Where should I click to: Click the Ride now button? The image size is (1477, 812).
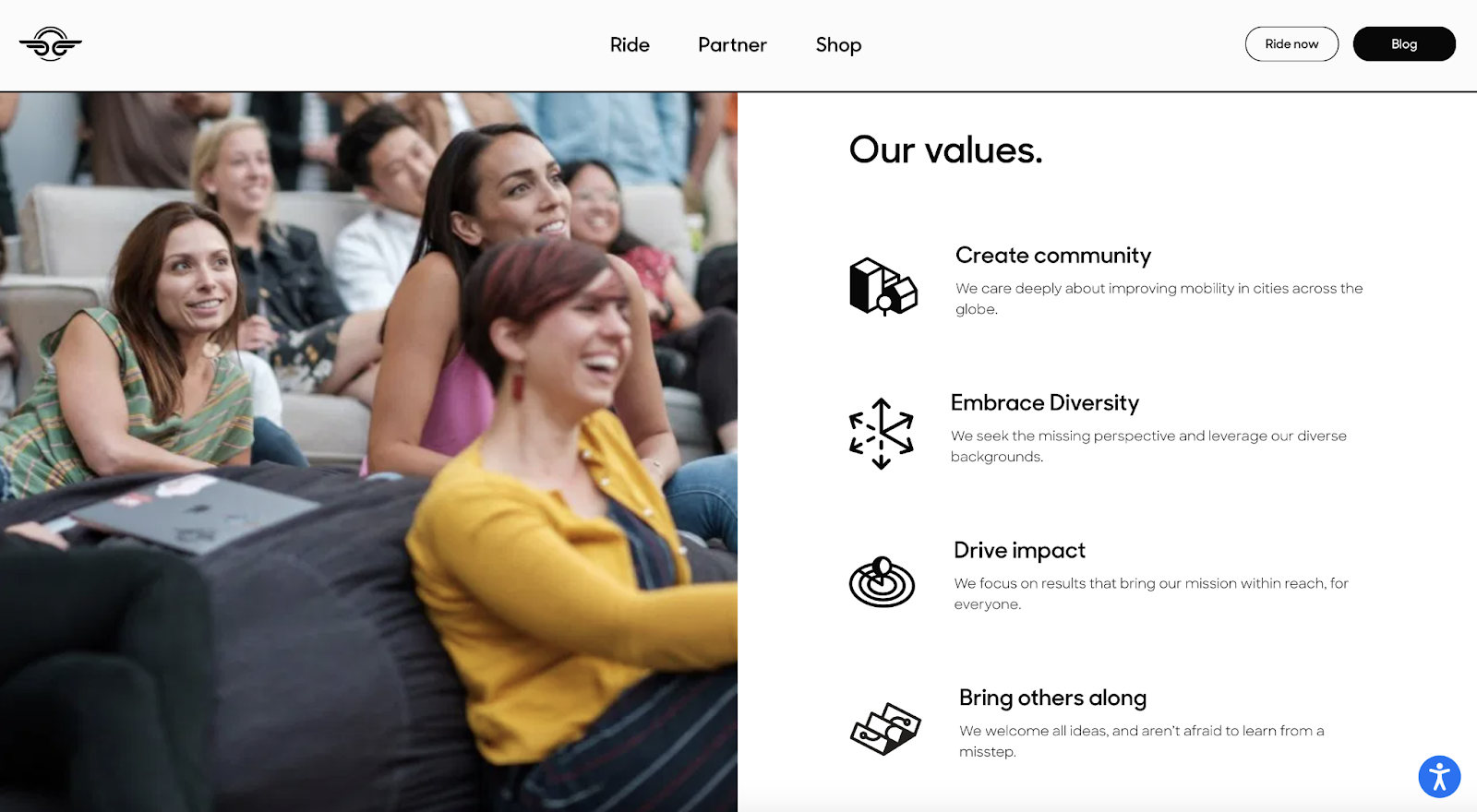tap(1291, 44)
